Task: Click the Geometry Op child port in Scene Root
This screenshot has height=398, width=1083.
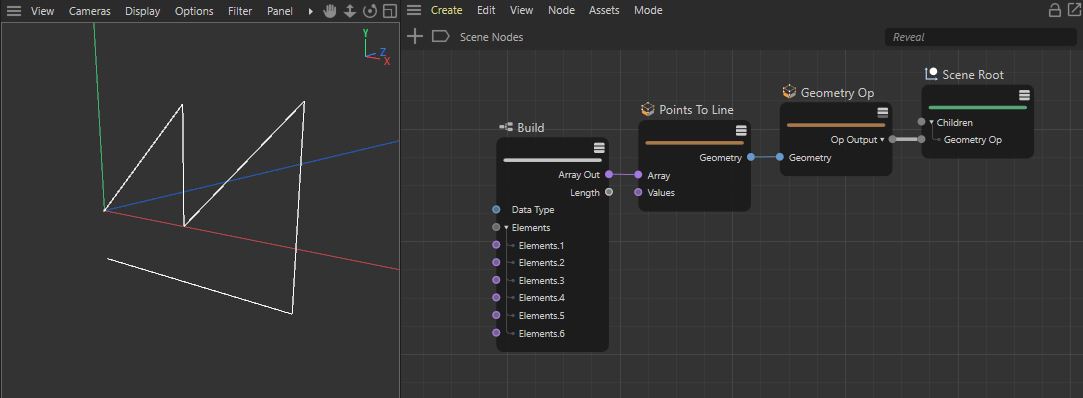Action: (x=921, y=139)
